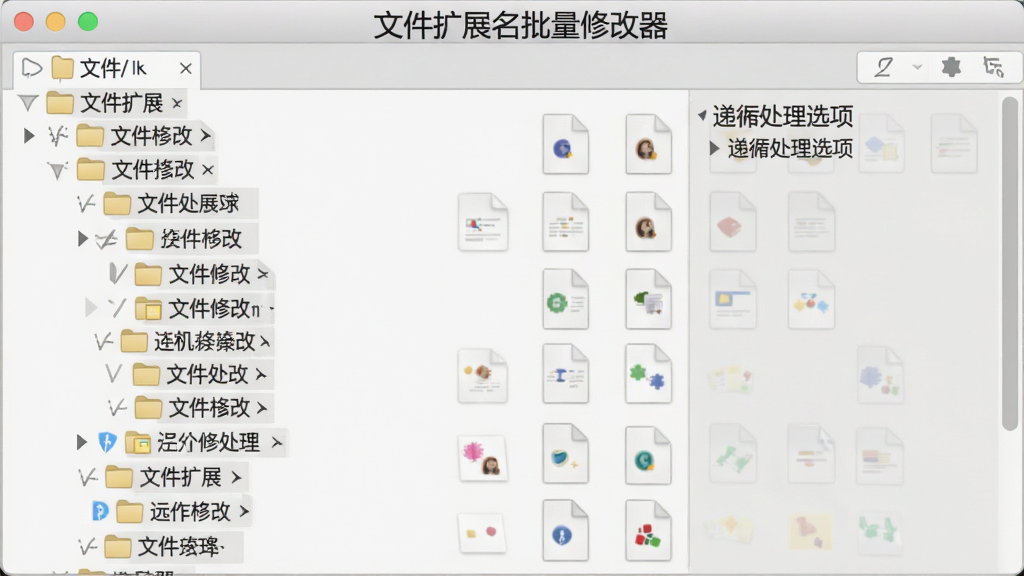Toggle checkmark beside 连机搽搸改
The width and height of the screenshot is (1024, 576).
103,341
